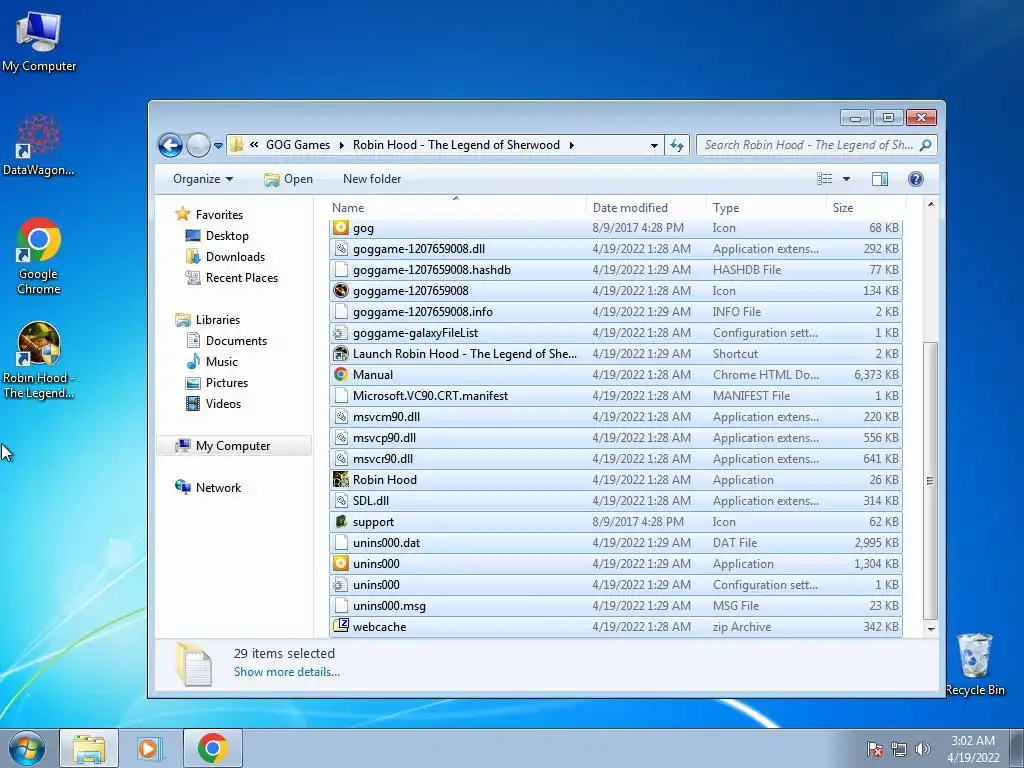Click the gog icon file

click(615, 228)
